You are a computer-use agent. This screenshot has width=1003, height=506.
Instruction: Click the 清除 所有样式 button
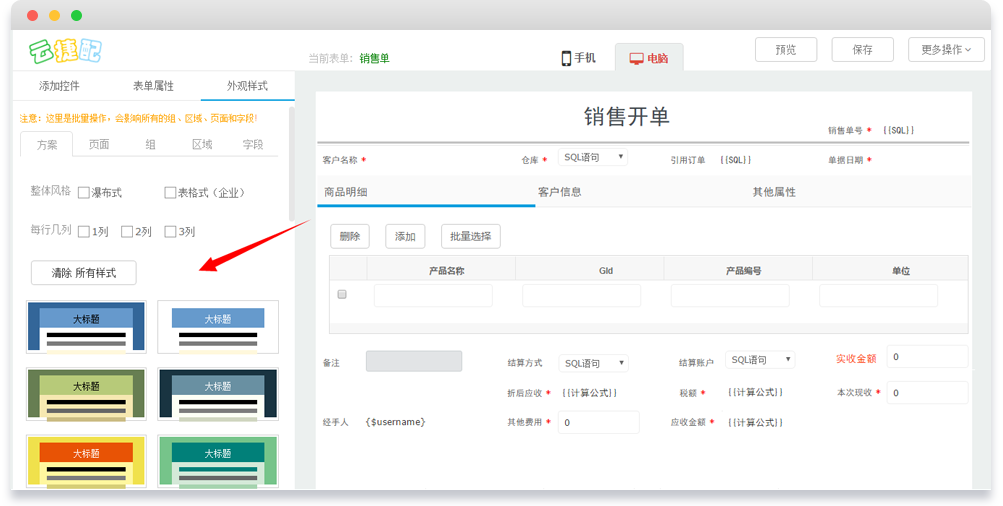click(83, 273)
